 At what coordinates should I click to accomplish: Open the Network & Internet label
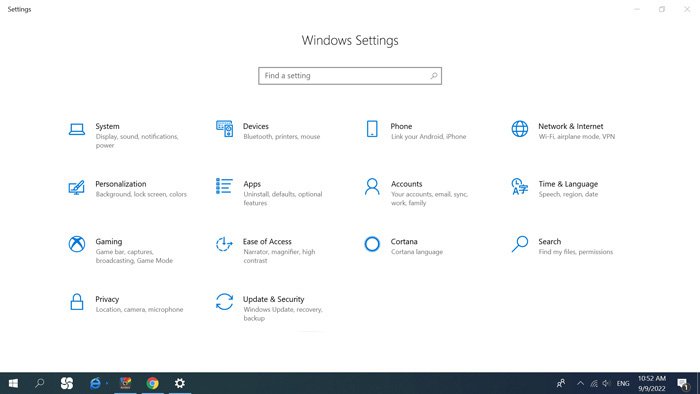(571, 126)
